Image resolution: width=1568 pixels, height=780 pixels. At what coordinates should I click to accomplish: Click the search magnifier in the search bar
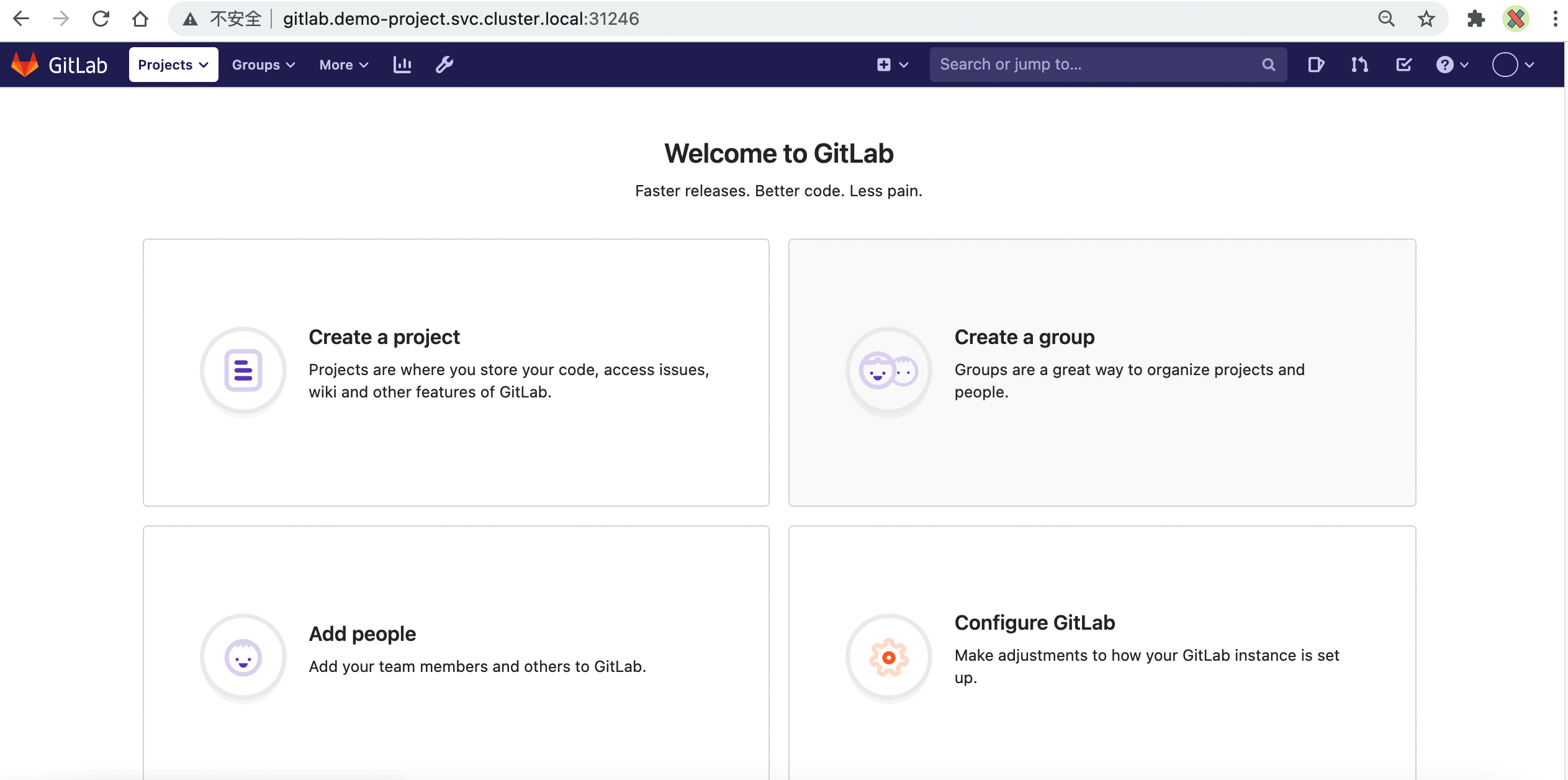click(1268, 64)
